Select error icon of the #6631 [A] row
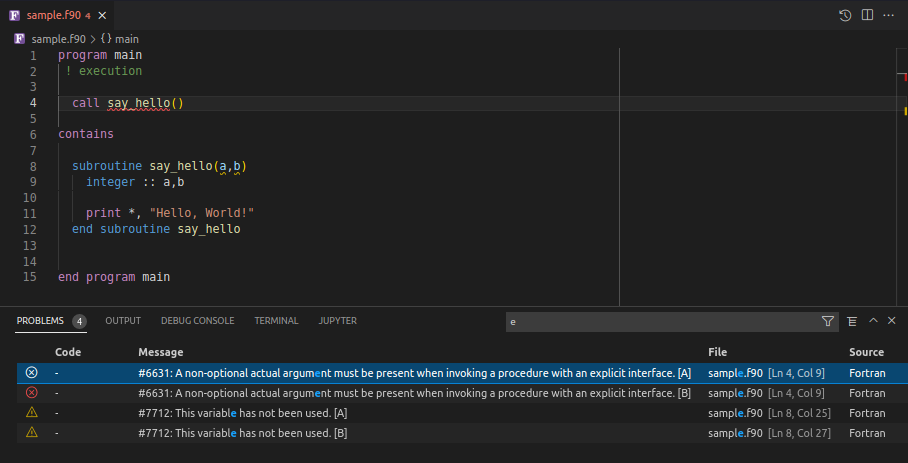The height and width of the screenshot is (463, 908). (x=32, y=373)
